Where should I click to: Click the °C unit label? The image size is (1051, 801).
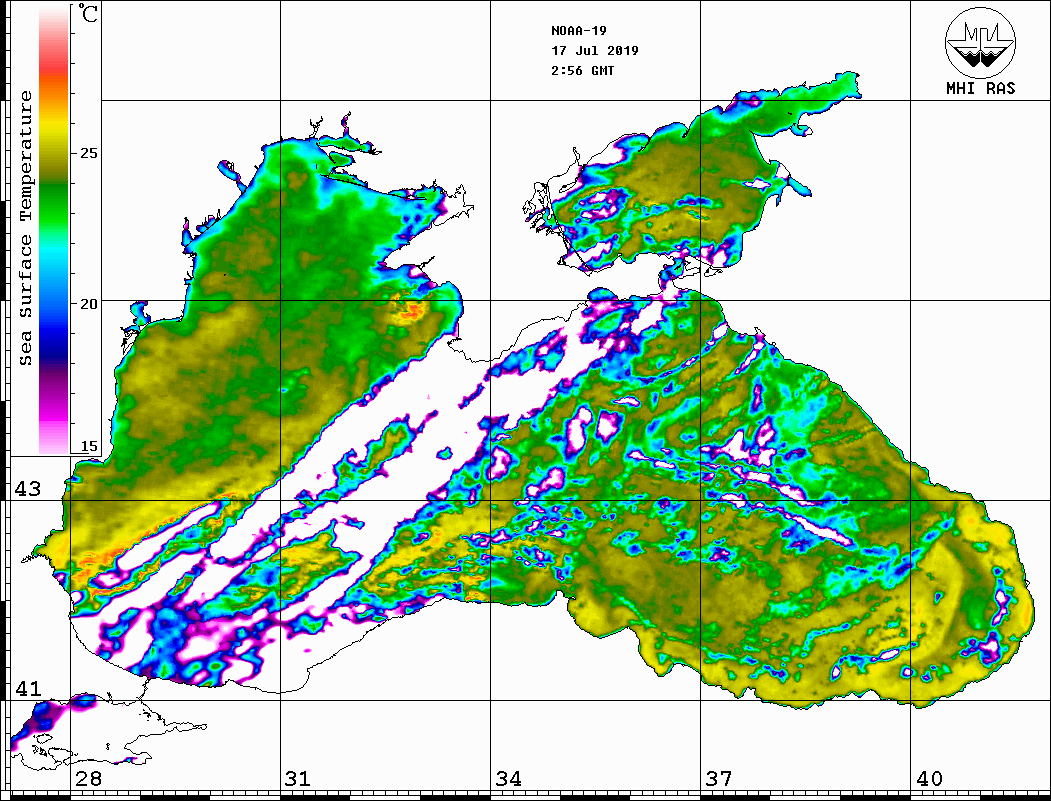click(88, 13)
